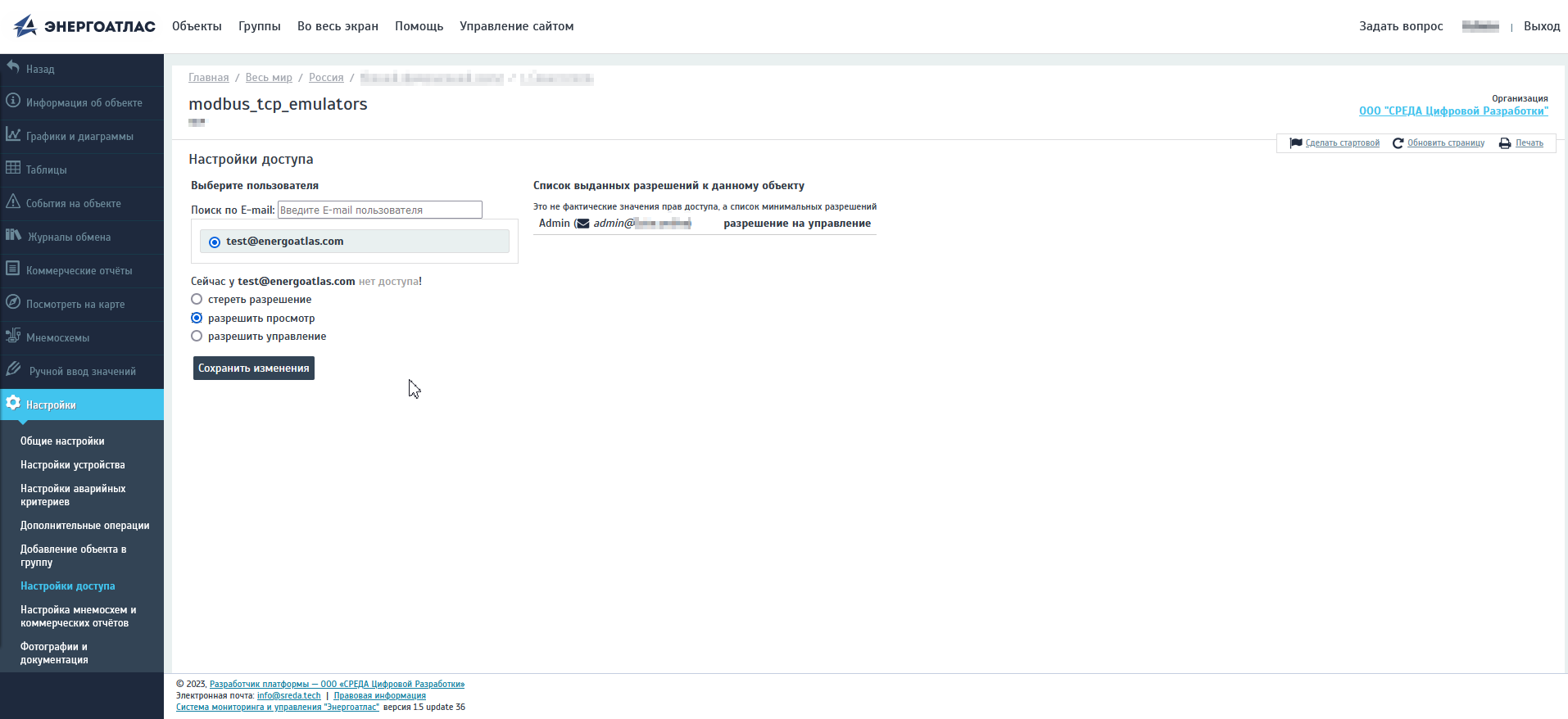Click the Energoatlas logo icon
This screenshot has height=719, width=1568.
(25, 26)
